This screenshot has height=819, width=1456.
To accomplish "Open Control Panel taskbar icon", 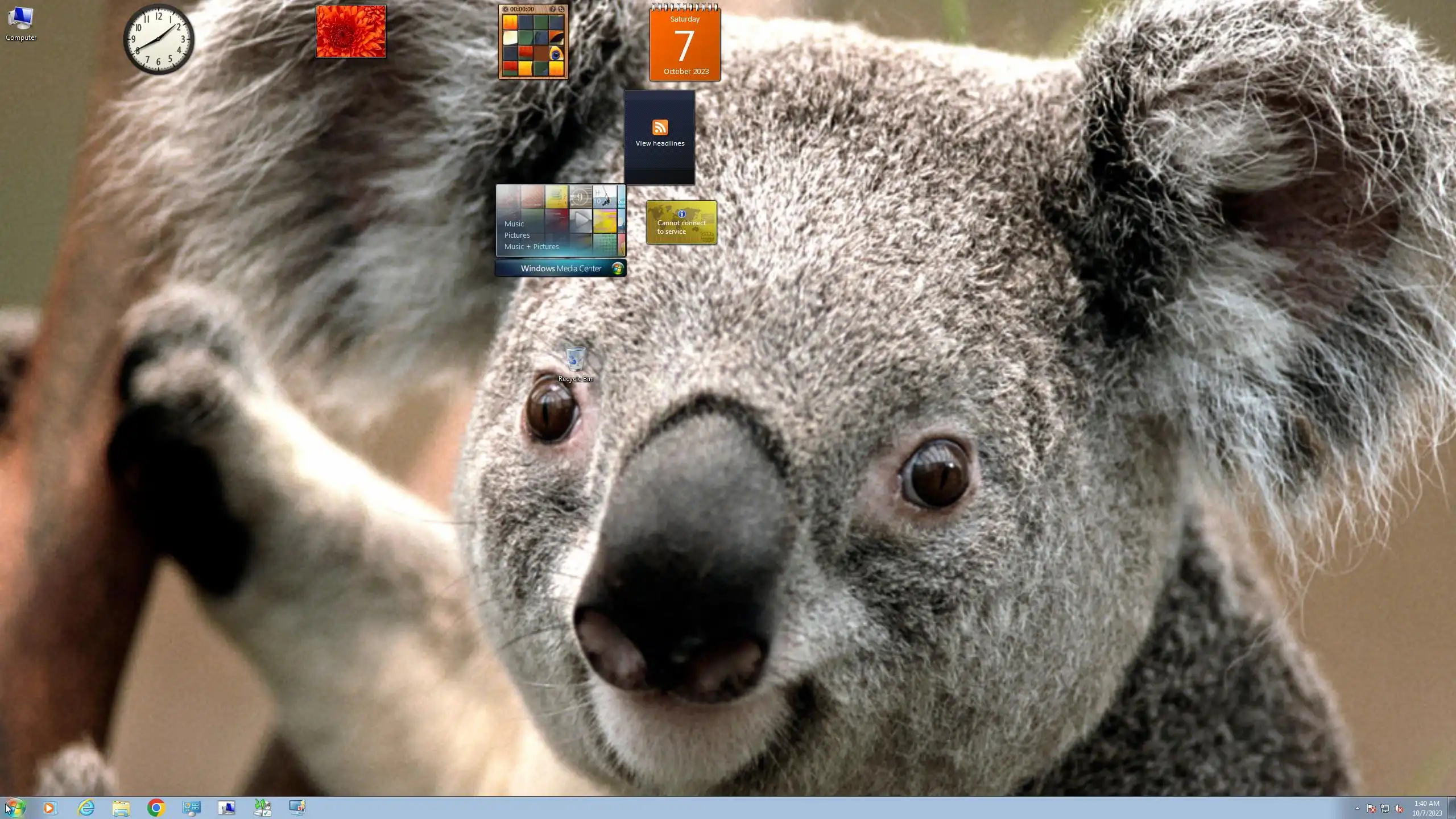I will pyautogui.click(x=191, y=808).
